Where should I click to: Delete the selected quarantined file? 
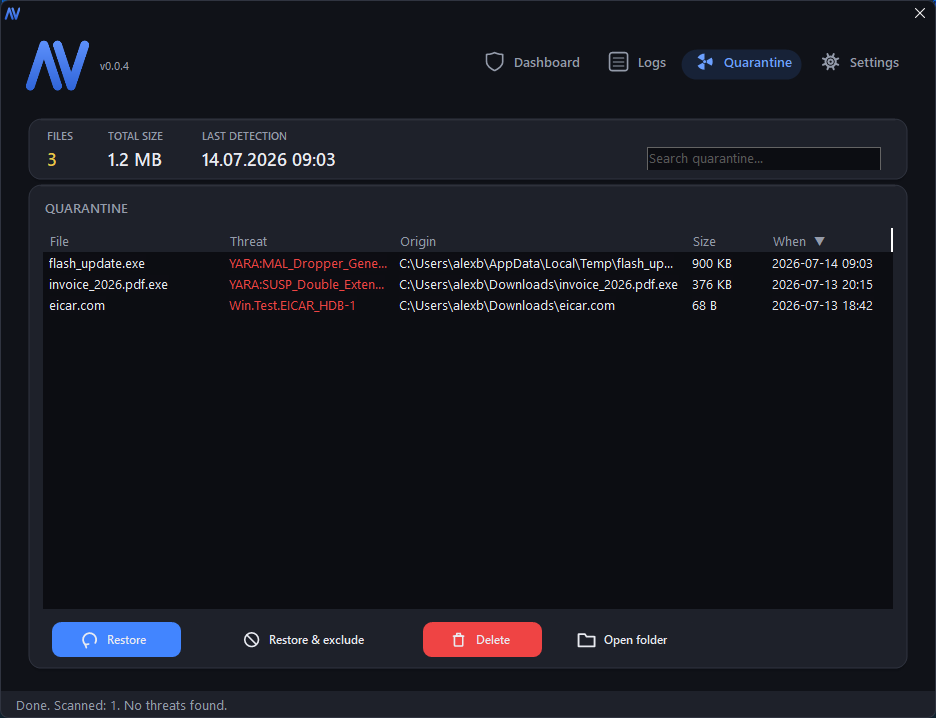coord(482,640)
